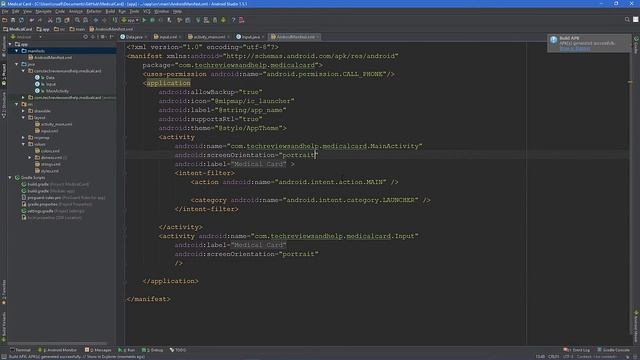This screenshot has width=640, height=360.
Task: Click the Cut scissors toolbar icon
Action: coord(50,20)
